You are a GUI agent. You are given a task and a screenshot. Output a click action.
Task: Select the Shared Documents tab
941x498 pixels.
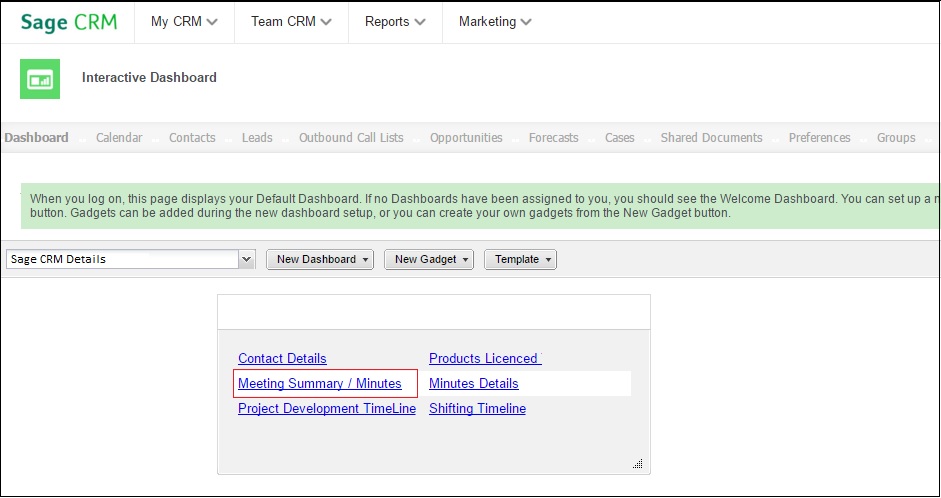point(711,138)
